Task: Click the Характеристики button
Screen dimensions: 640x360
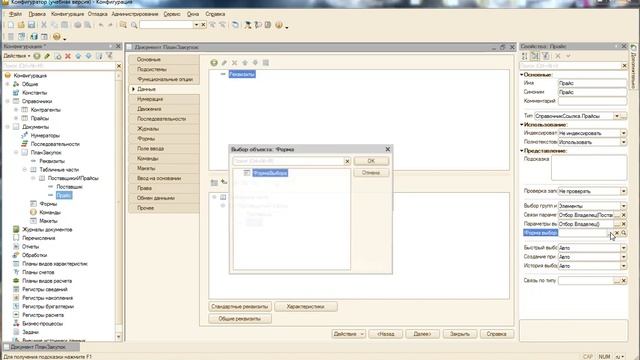Action: (x=305, y=307)
